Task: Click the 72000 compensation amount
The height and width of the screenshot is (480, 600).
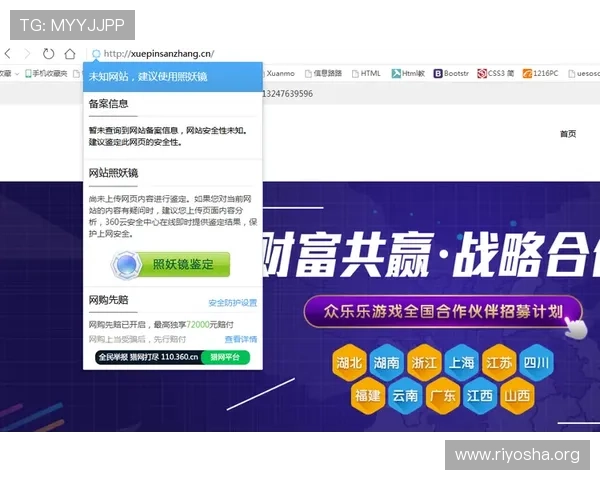Action: [x=198, y=325]
